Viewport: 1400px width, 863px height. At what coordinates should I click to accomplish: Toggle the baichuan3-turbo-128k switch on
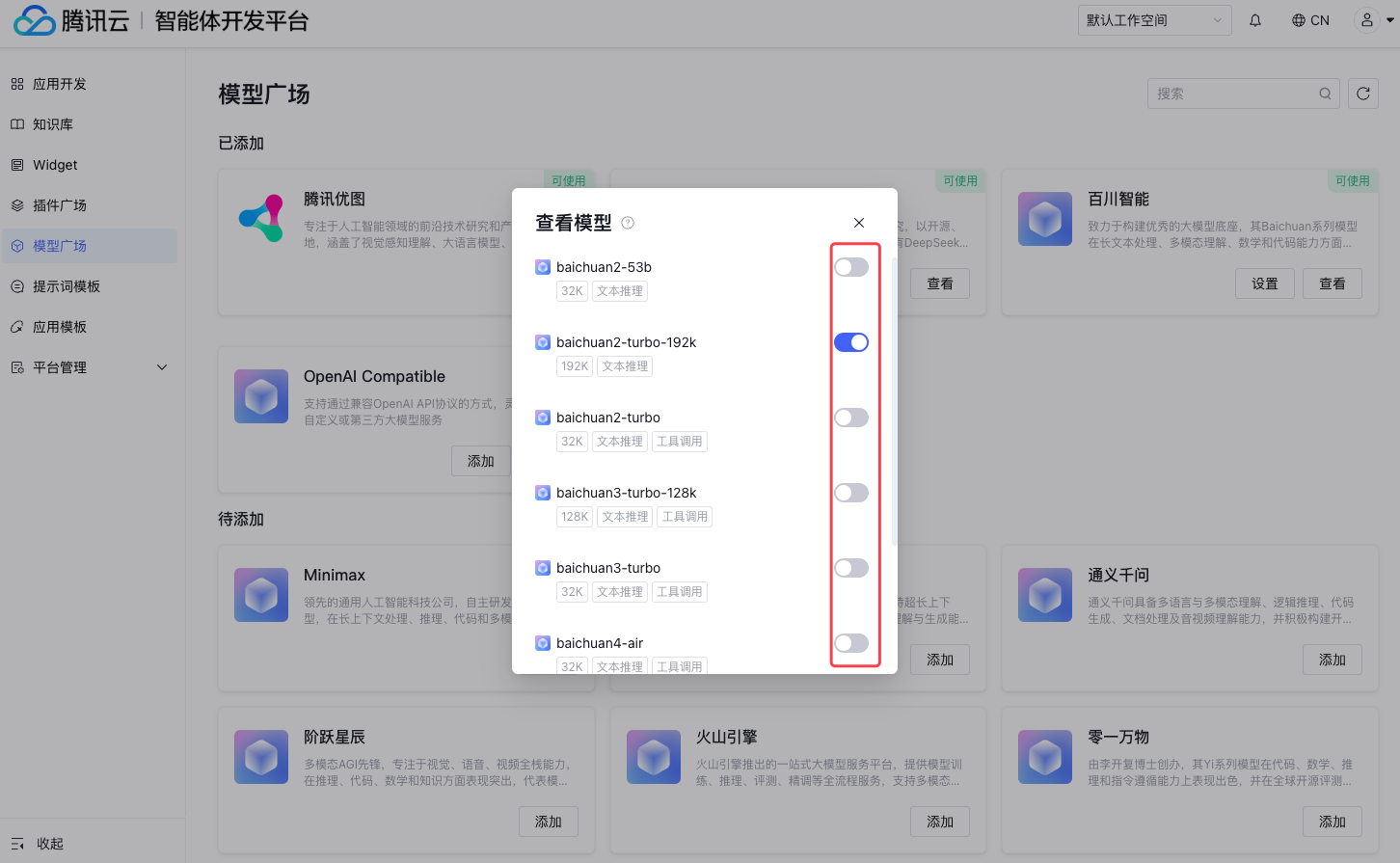[x=851, y=493]
